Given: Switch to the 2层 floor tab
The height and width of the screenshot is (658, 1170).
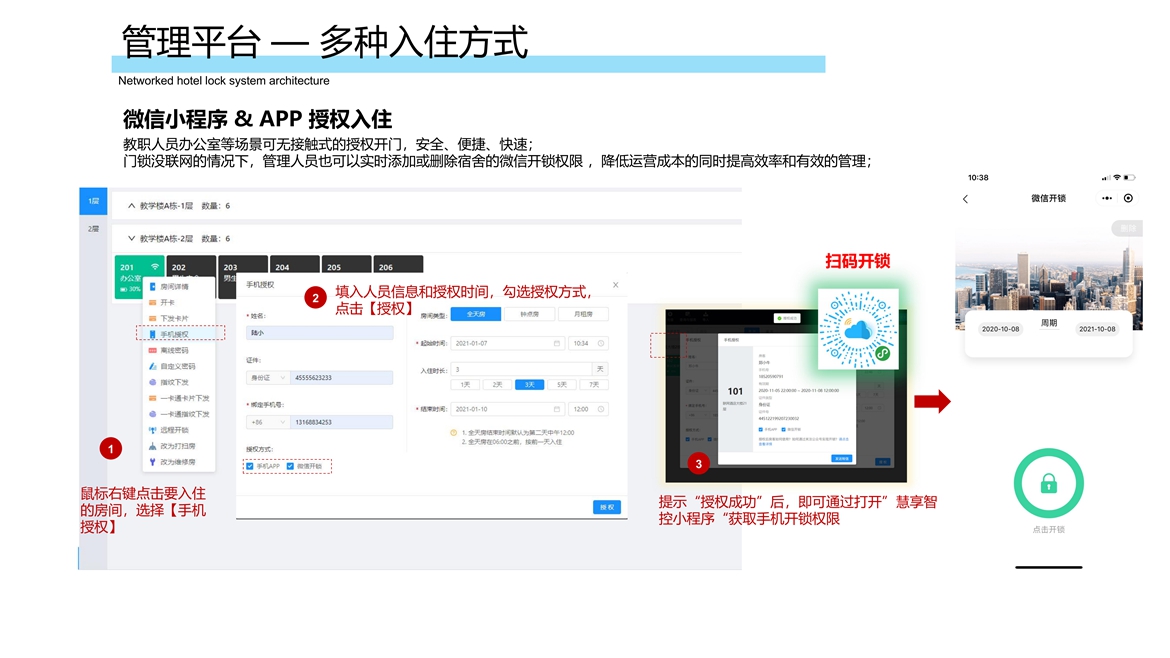Looking at the screenshot, I should click(93, 229).
